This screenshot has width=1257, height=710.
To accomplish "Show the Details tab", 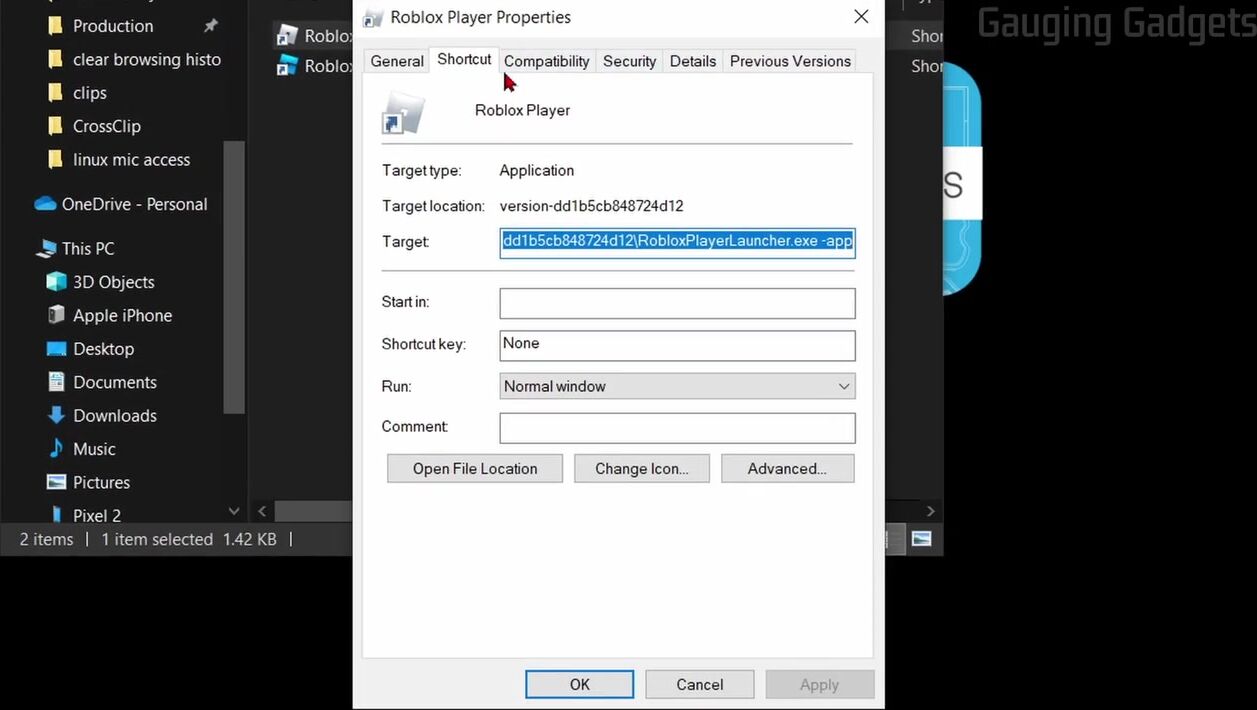I will 693,61.
